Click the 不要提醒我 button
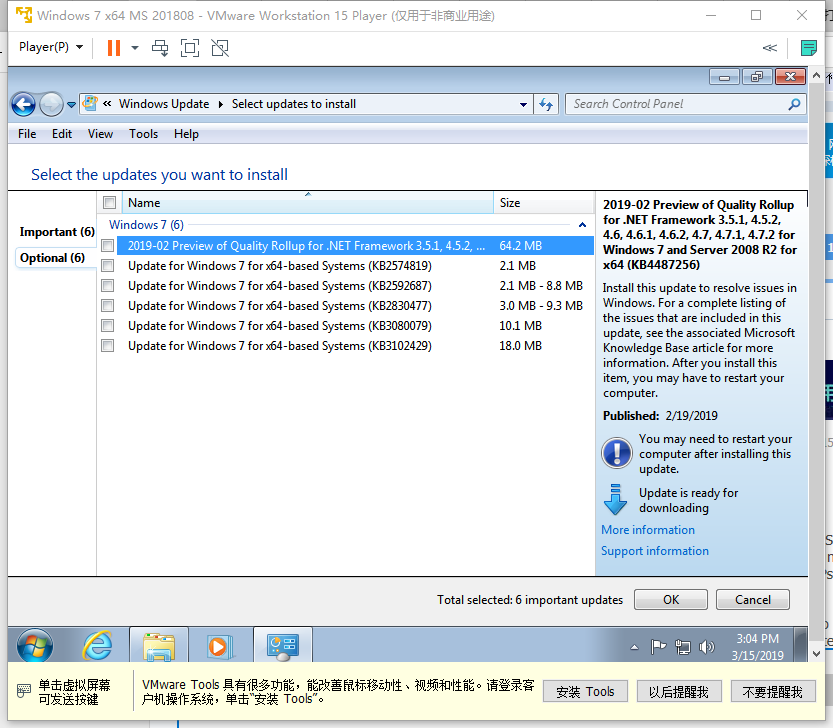The width and height of the screenshot is (833, 728). pos(773,691)
